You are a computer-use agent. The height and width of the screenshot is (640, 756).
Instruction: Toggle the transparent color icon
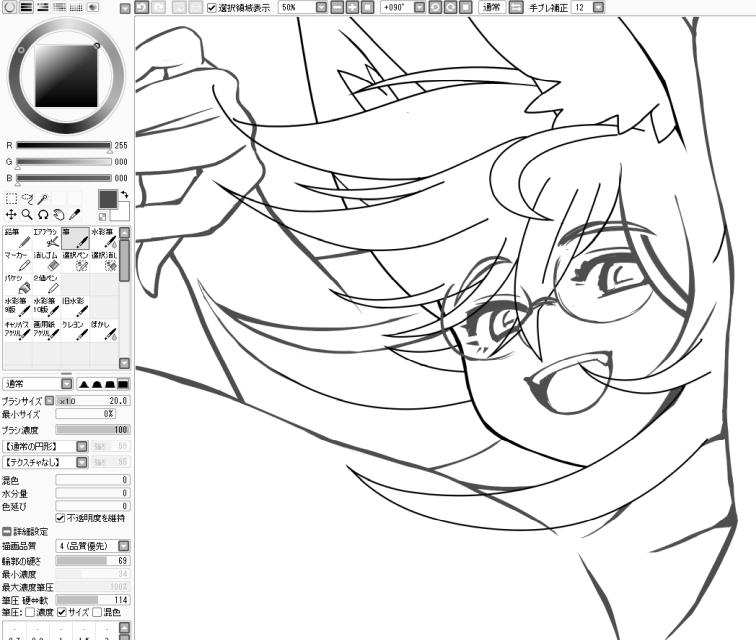(x=103, y=217)
